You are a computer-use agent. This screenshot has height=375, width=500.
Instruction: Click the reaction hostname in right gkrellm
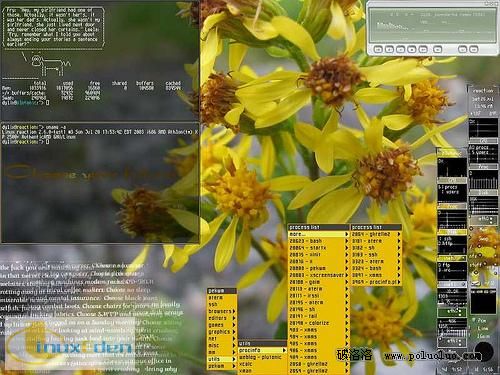pyautogui.click(x=483, y=91)
